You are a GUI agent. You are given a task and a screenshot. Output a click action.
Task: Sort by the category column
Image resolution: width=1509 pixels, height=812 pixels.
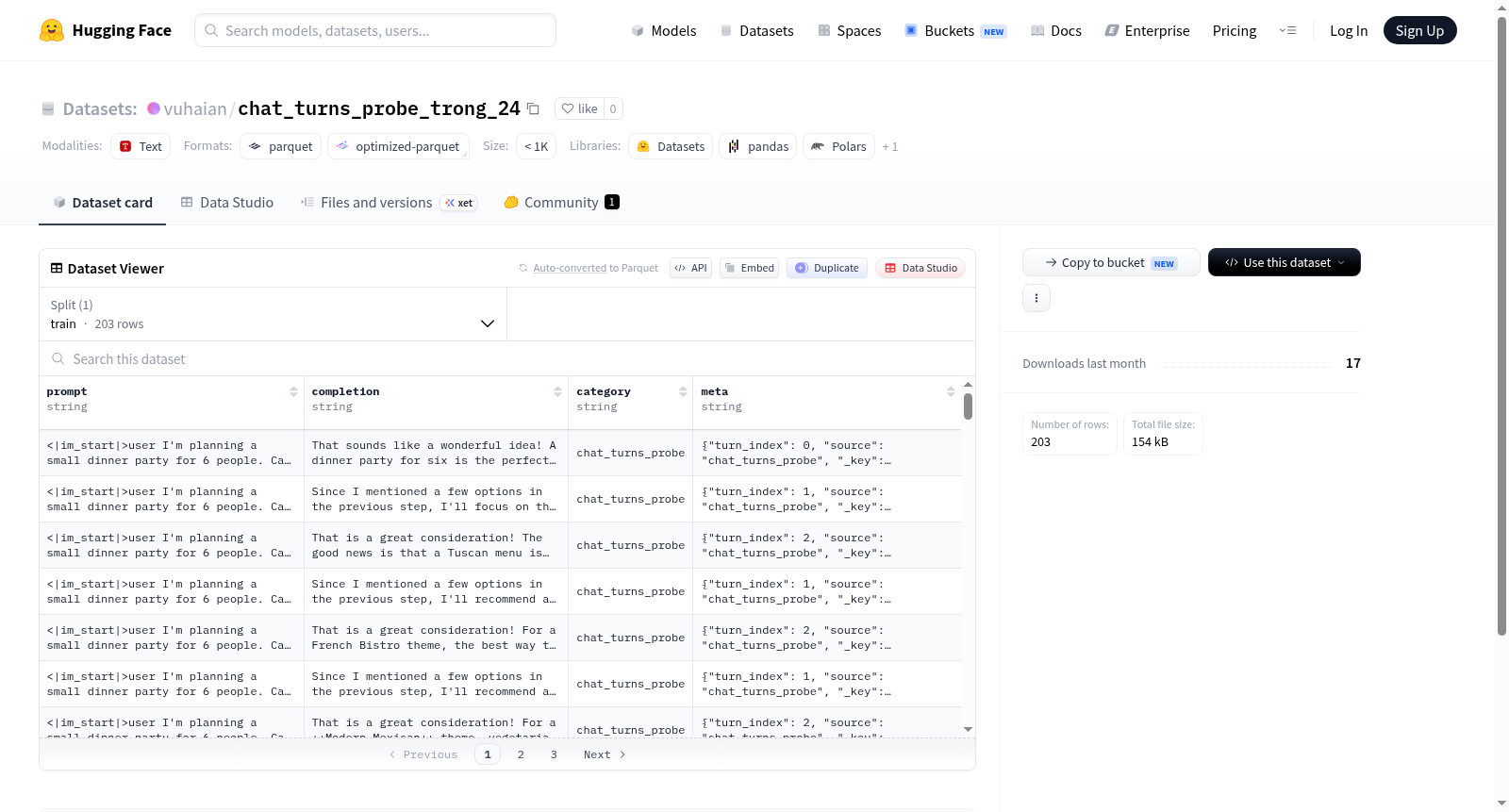point(683,391)
